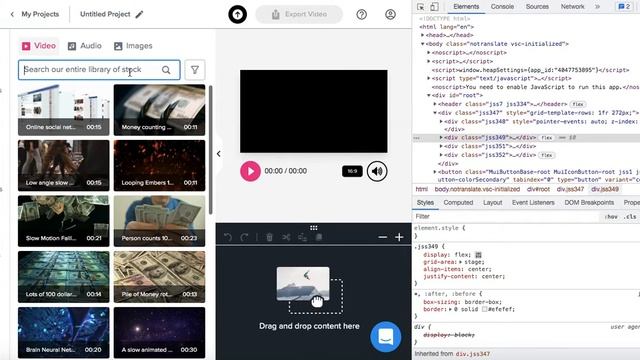The image size is (640, 360).
Task: Click the My Projects link
Action: pos(40,14)
